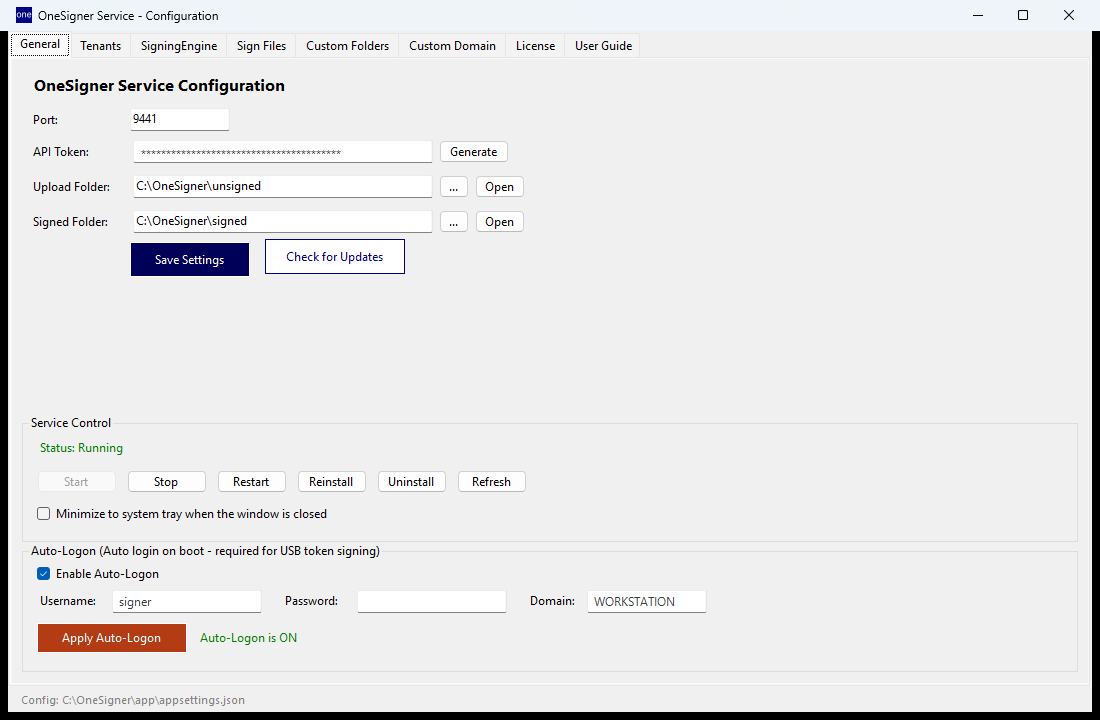Screen dimensions: 1100x720
Task: Open the SigningEngine tab
Action: [179, 46]
